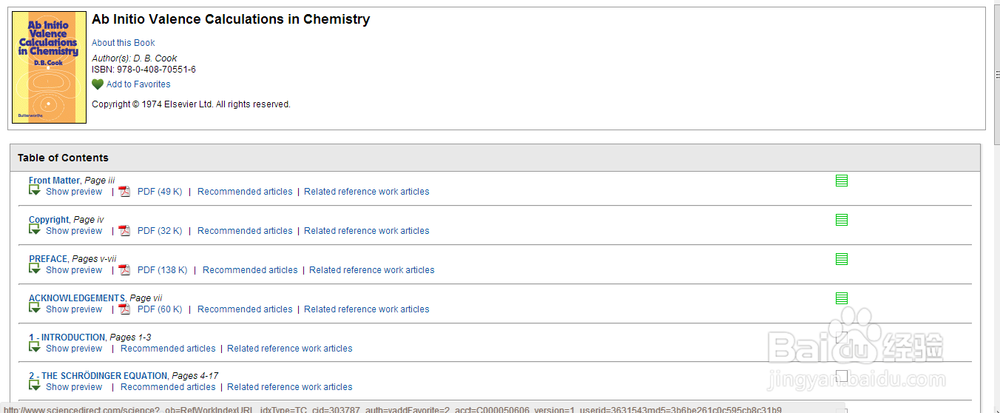The image size is (1000, 413).
Task: Click the book cover thumbnail
Action: 49,67
